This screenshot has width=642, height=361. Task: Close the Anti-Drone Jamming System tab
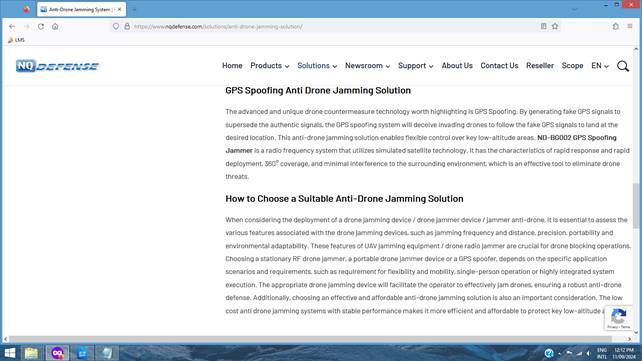pos(119,9)
